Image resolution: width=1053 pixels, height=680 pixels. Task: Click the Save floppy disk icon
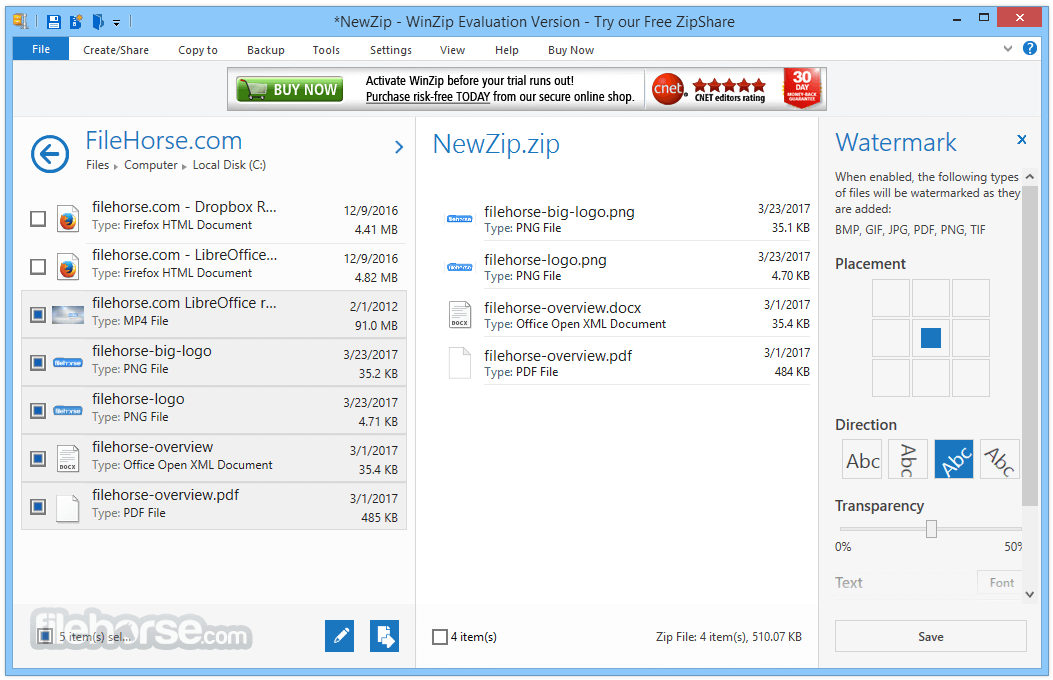click(x=54, y=22)
